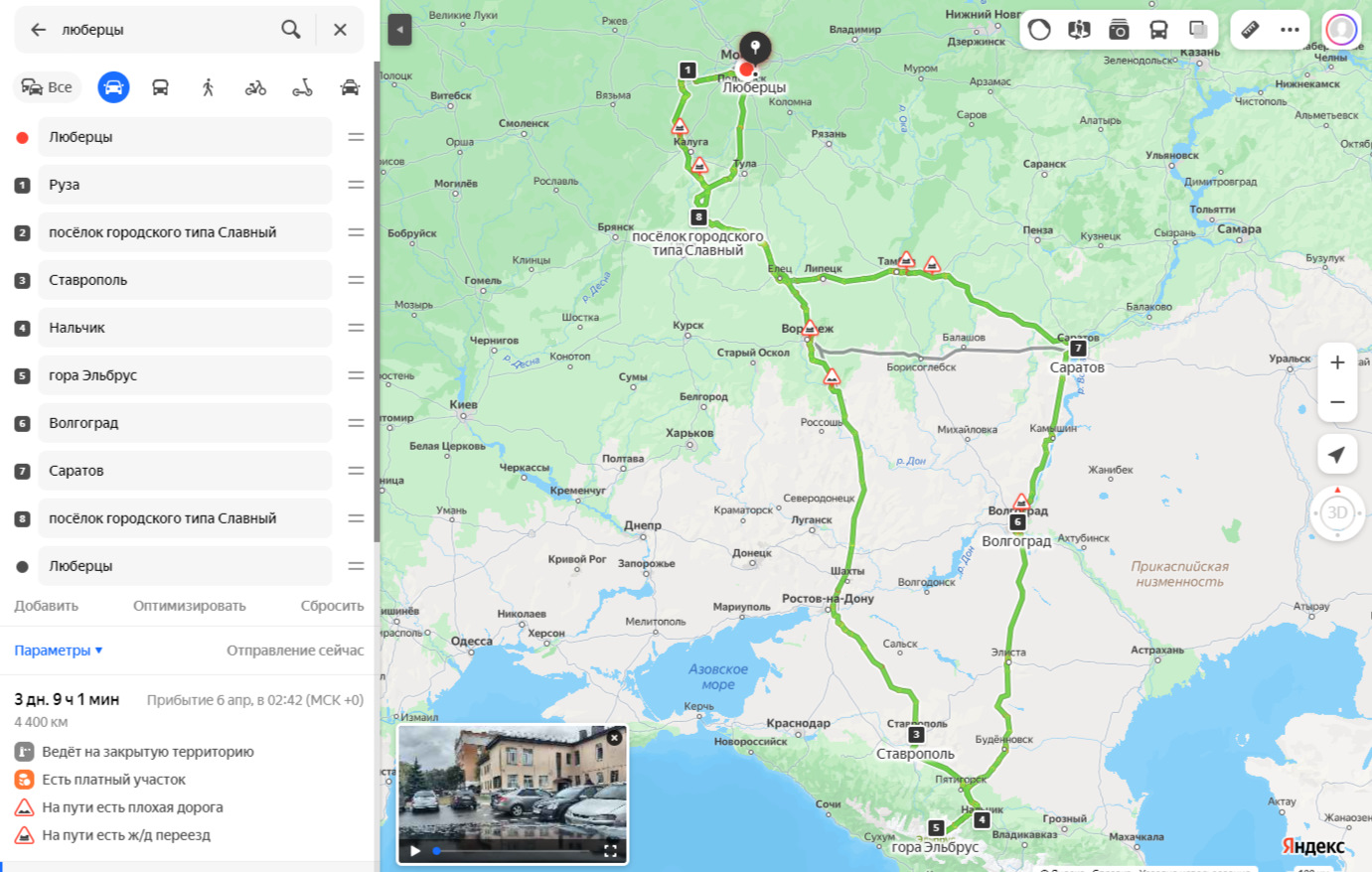Play the video preview
Image resolution: width=1372 pixels, height=872 pixels.
tap(415, 851)
